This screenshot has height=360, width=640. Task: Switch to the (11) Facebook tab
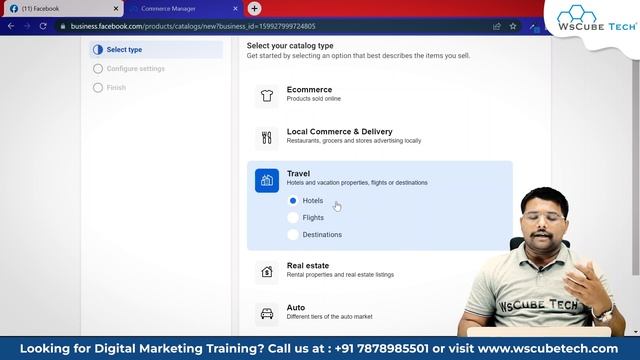[x=63, y=9]
